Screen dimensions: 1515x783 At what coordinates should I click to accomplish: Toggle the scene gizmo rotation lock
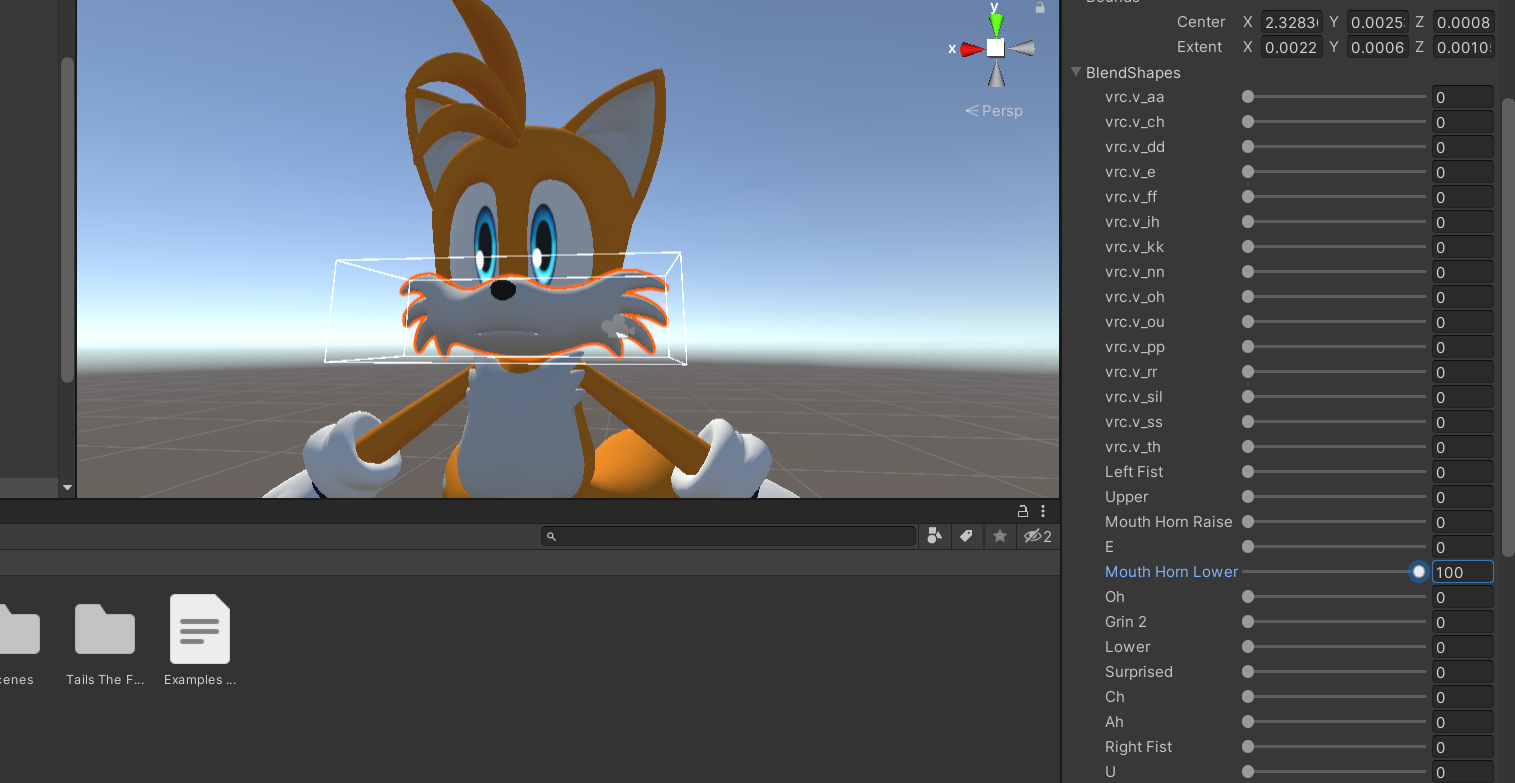[1040, 8]
